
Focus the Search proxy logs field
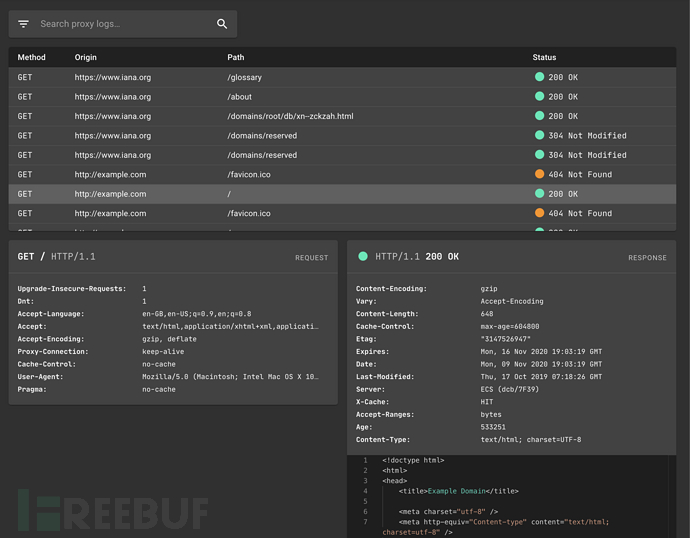click(x=123, y=24)
